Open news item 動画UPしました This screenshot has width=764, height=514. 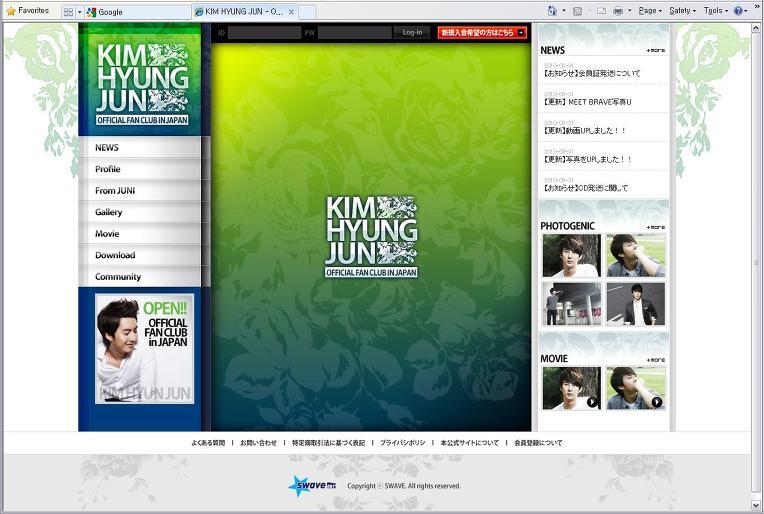(x=584, y=131)
